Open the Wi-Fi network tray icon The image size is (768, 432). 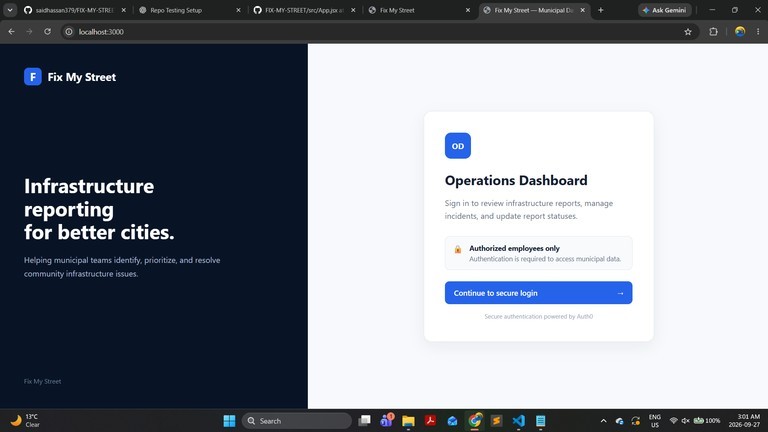673,421
